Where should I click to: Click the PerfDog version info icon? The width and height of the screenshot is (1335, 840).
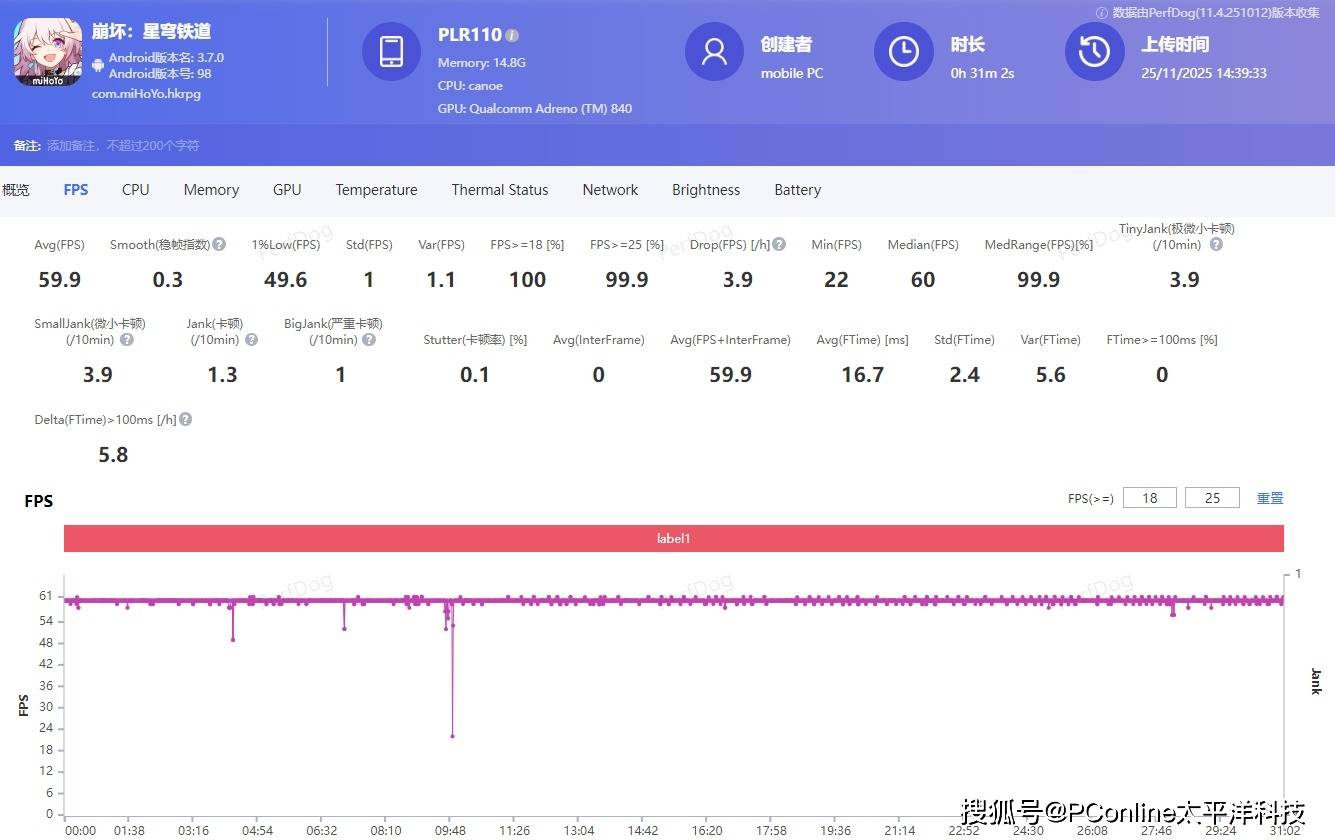tap(1101, 13)
